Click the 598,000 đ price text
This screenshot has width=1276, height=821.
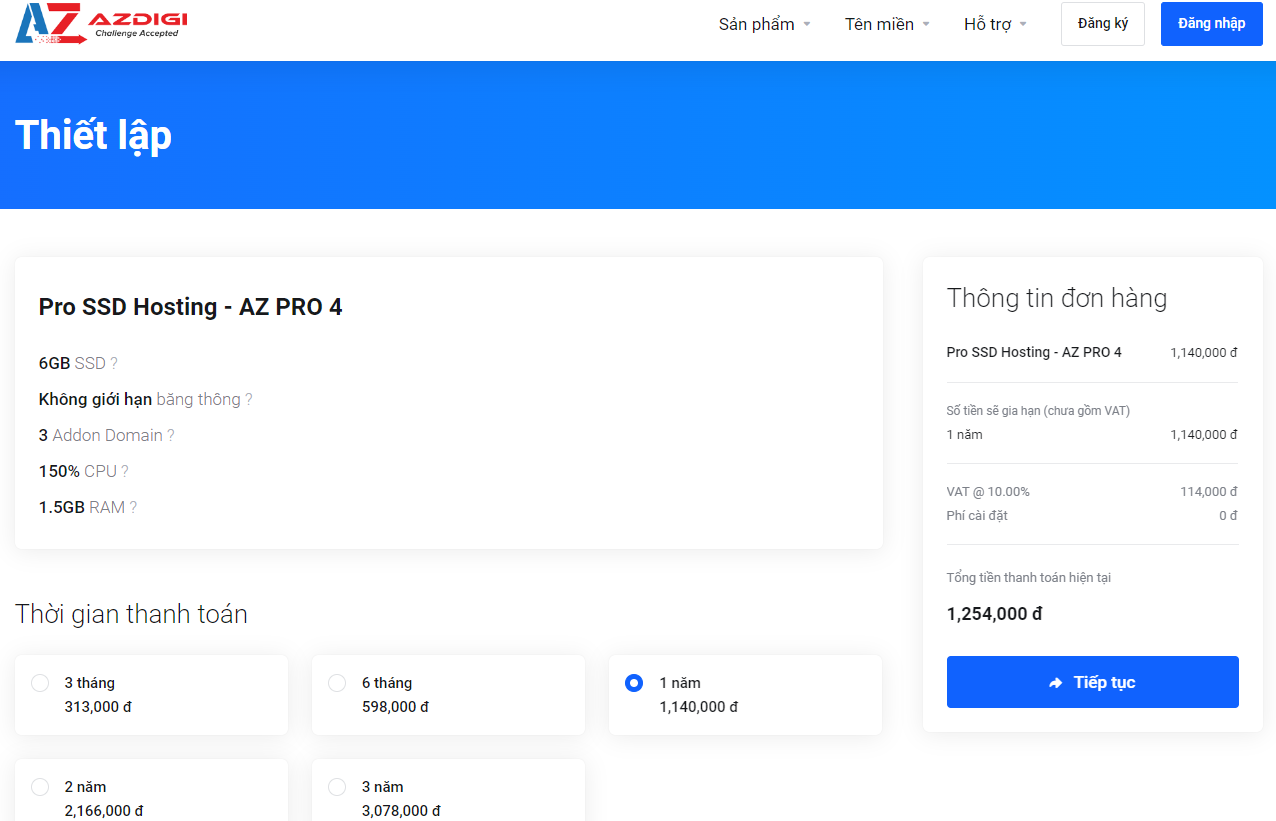(x=395, y=707)
